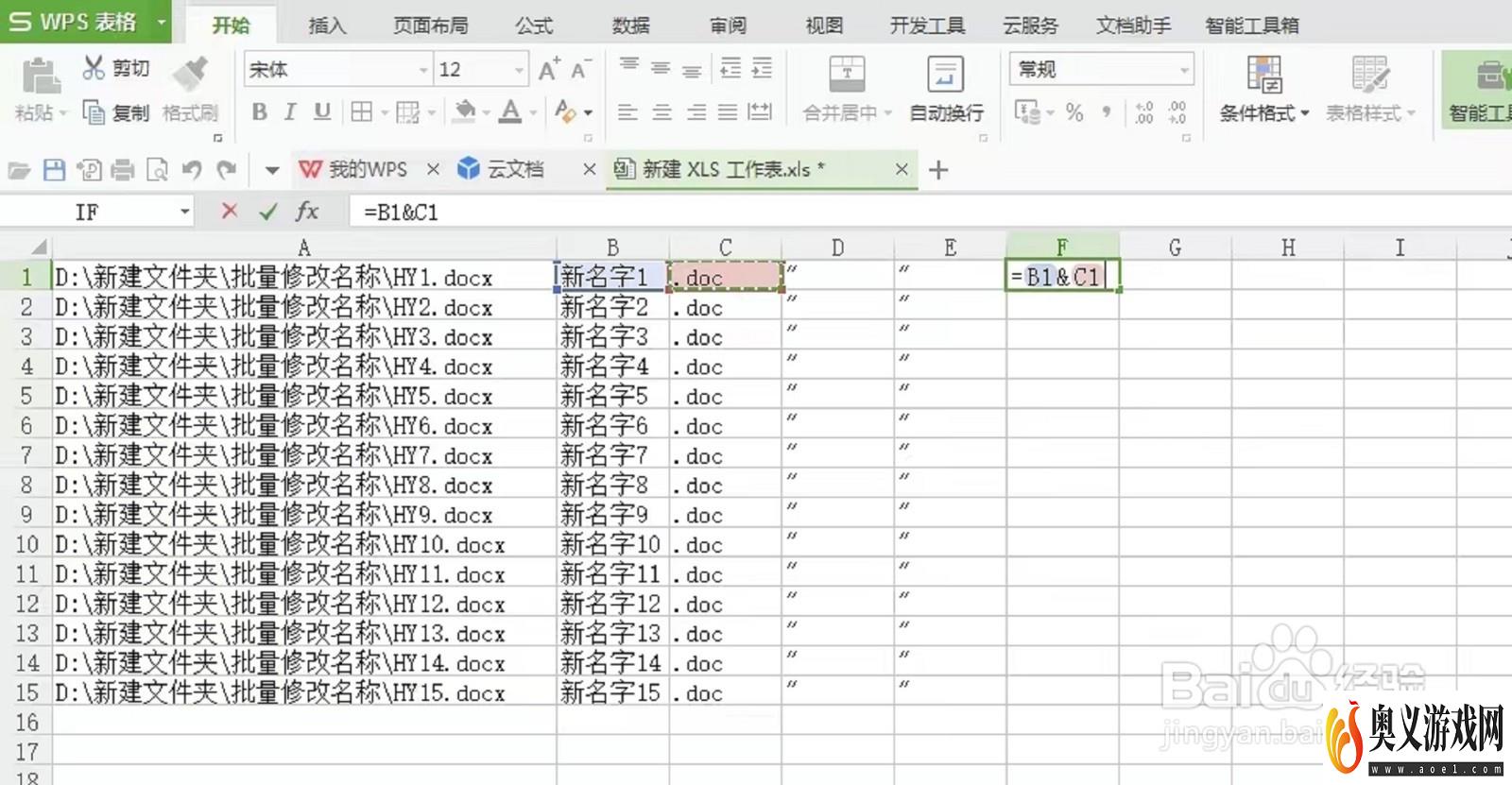Viewport: 1512px width, 785px height.
Task: Decrease font size with A- icon
Action: 580,69
